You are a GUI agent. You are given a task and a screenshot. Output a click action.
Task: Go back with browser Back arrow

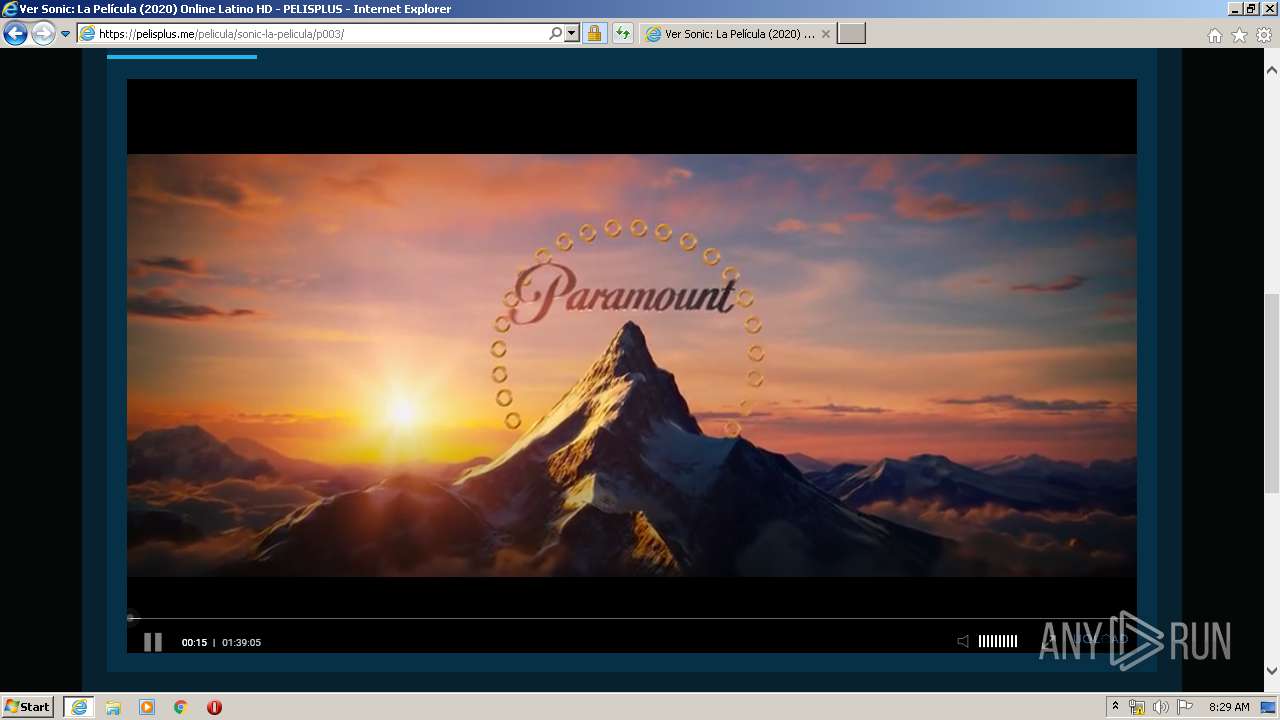coord(15,33)
